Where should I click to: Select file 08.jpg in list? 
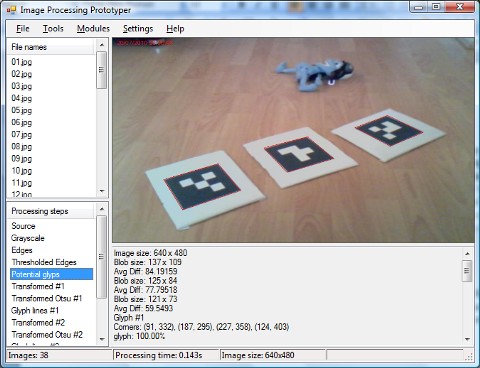(22, 146)
